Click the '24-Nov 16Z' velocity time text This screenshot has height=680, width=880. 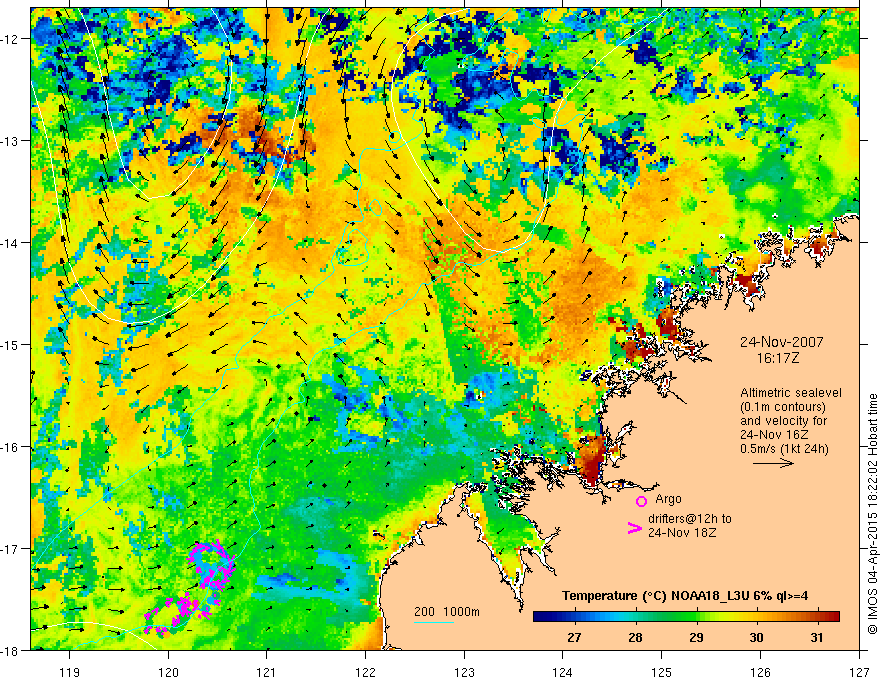tap(773, 435)
